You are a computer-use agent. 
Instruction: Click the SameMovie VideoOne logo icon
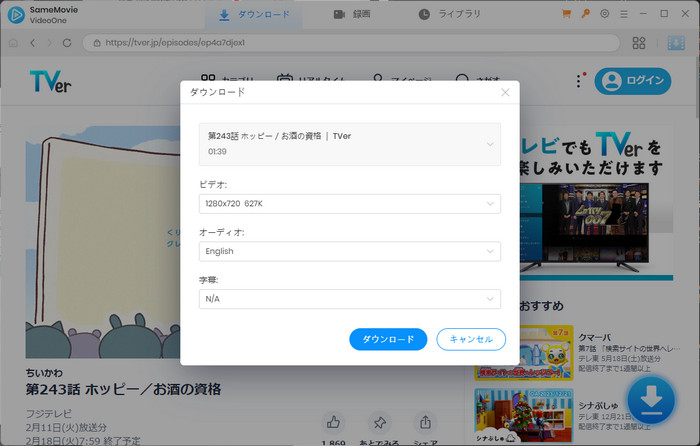[16, 15]
